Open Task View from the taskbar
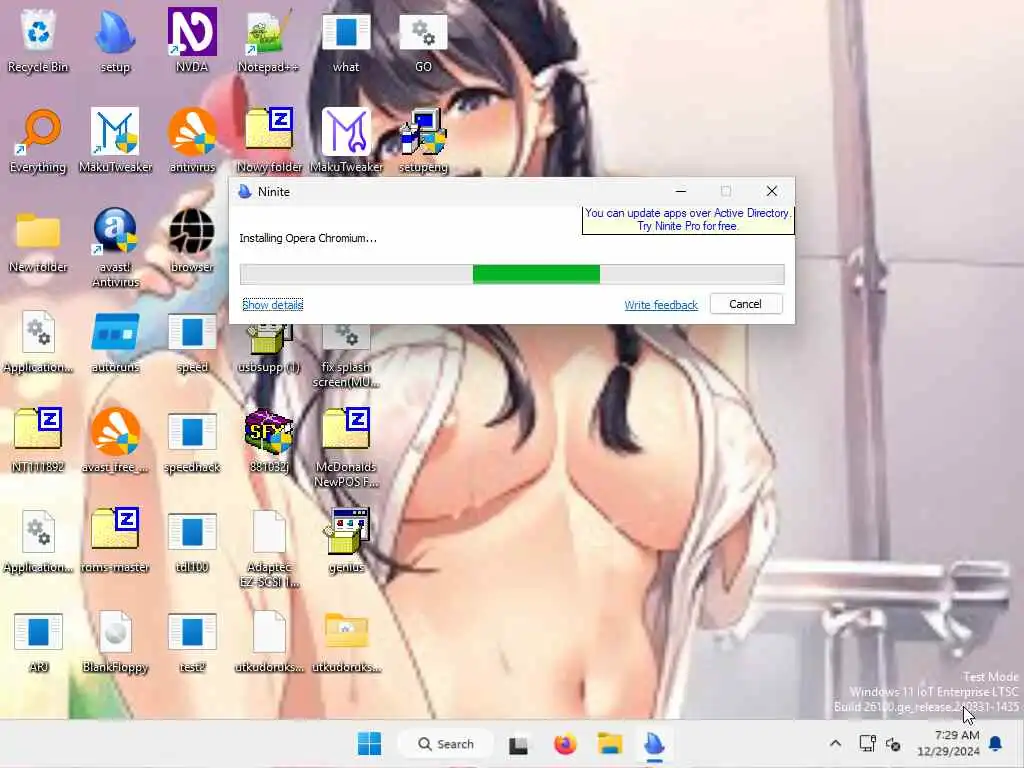 519,744
